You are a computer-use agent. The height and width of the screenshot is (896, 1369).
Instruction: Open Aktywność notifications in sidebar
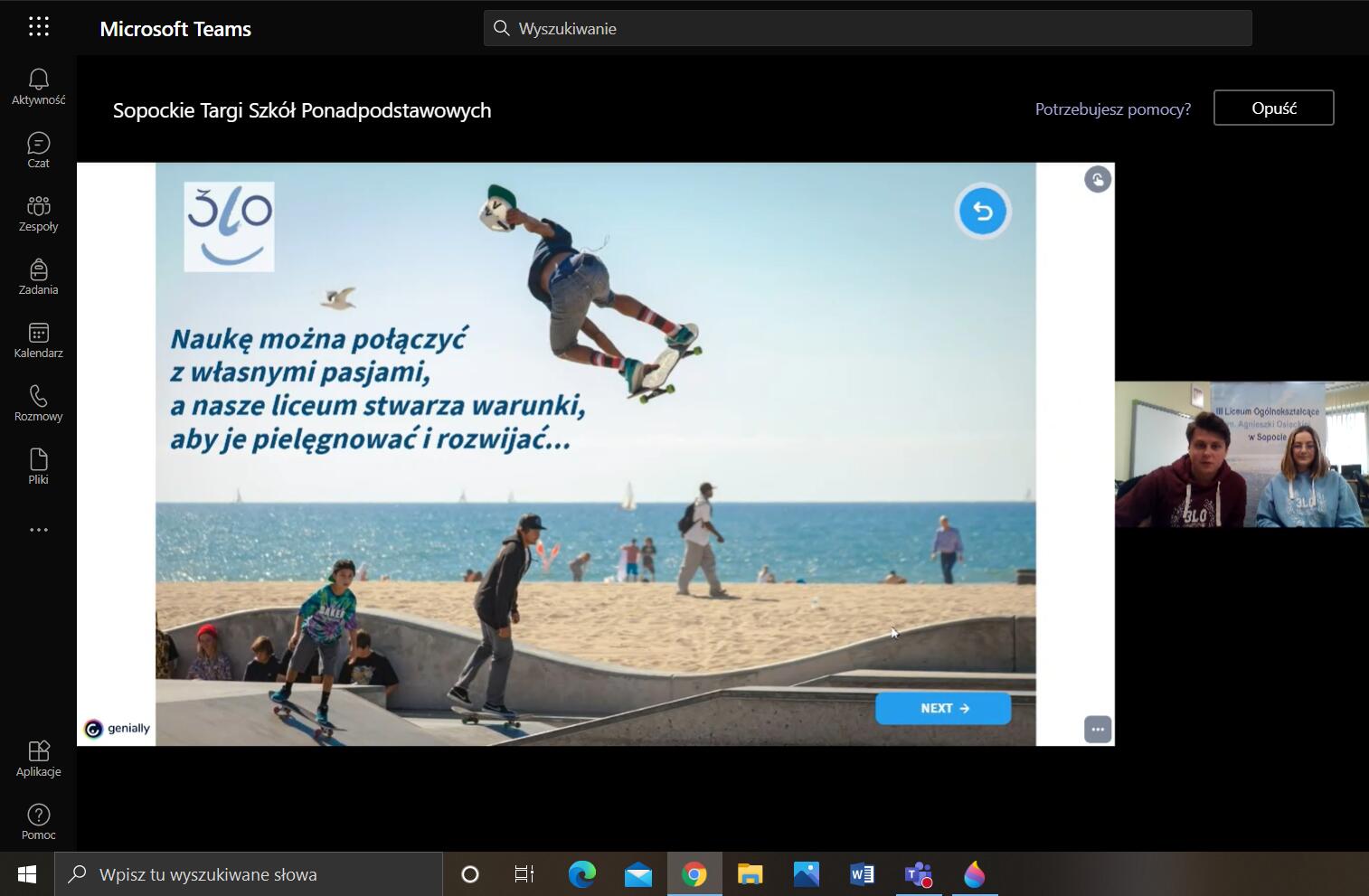pos(39,87)
